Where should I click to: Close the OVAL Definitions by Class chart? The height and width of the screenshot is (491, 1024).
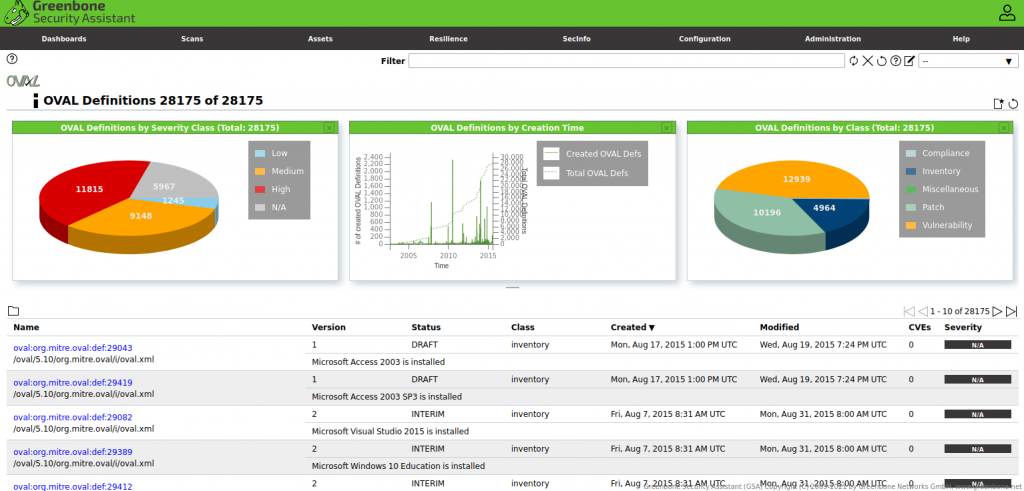tap(1004, 128)
